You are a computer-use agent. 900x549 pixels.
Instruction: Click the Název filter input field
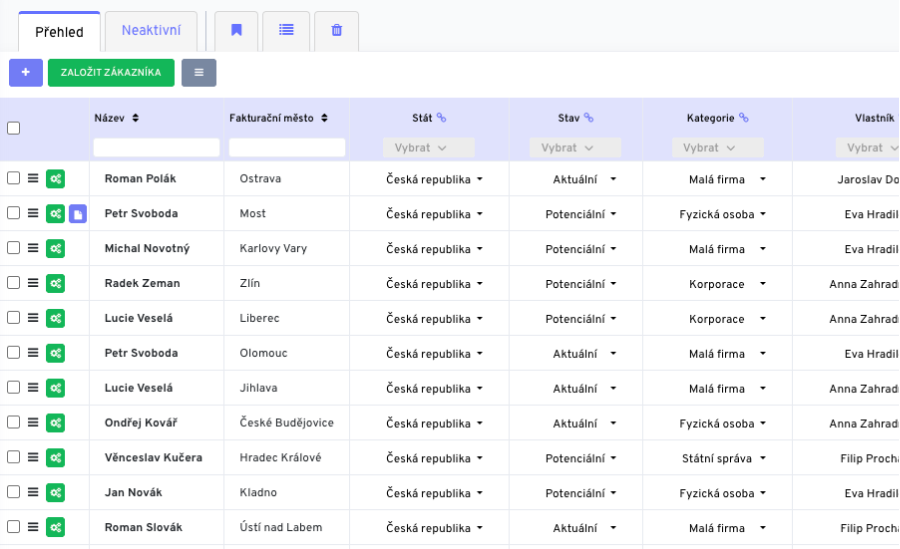point(156,148)
